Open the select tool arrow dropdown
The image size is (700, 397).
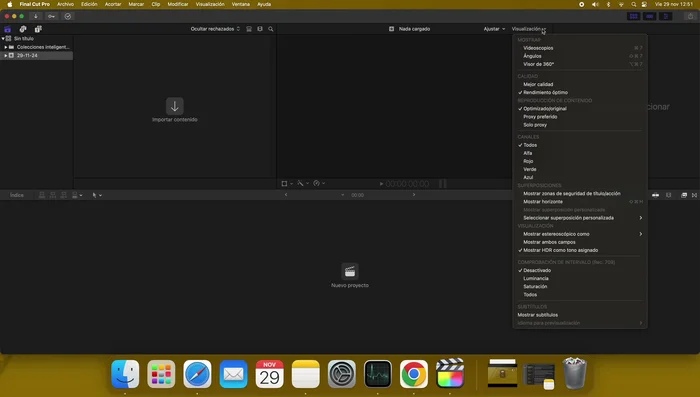pos(96,195)
